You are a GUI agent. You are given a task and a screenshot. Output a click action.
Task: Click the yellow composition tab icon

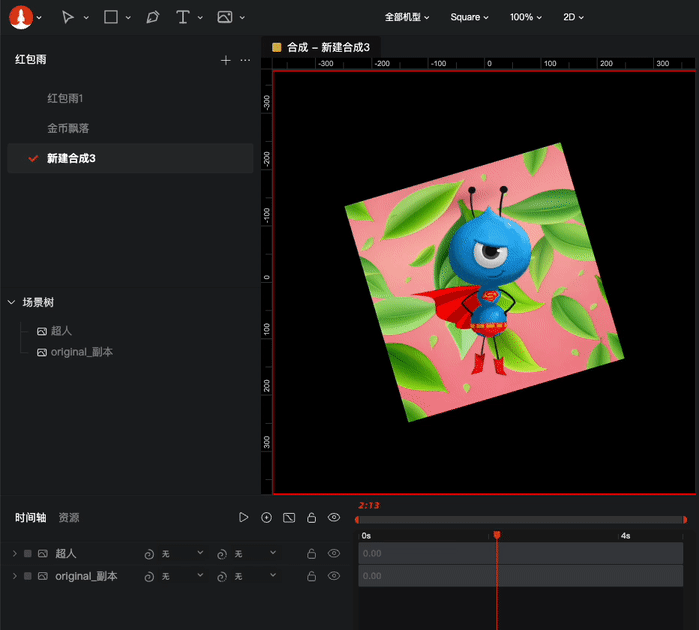click(x=276, y=47)
